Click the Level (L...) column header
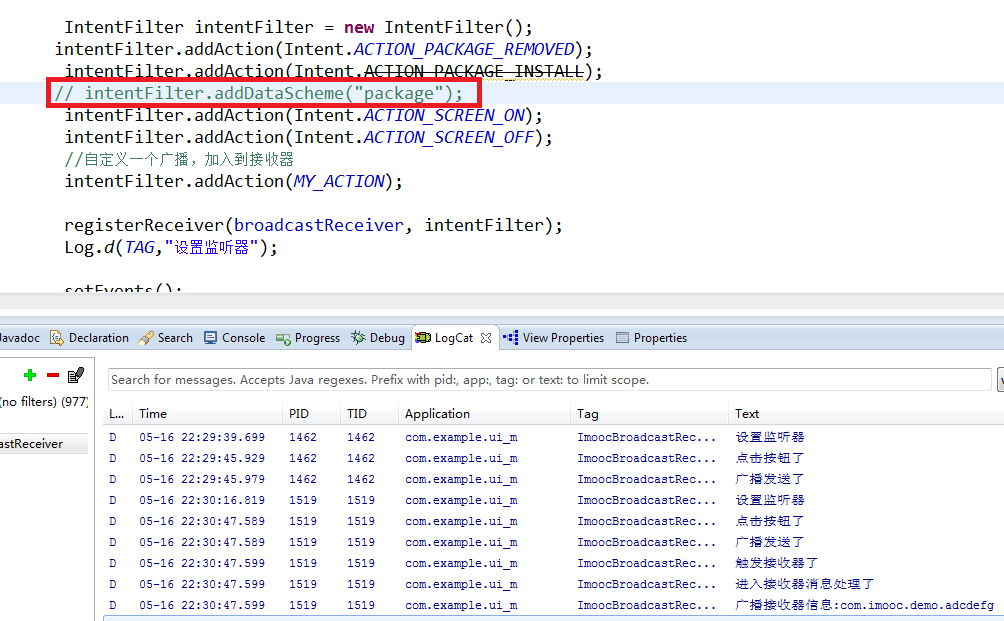Viewport: 1004px width, 621px height. (117, 414)
